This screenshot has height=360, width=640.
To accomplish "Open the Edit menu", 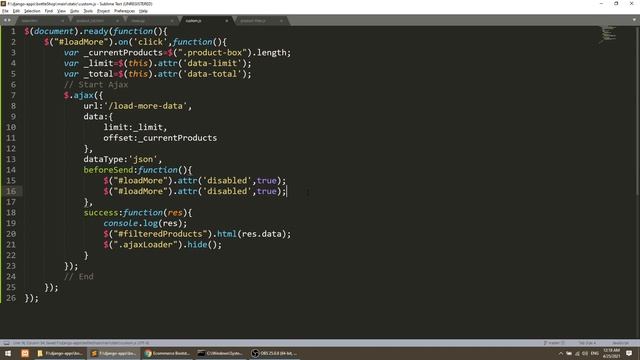I will (x=16, y=11).
